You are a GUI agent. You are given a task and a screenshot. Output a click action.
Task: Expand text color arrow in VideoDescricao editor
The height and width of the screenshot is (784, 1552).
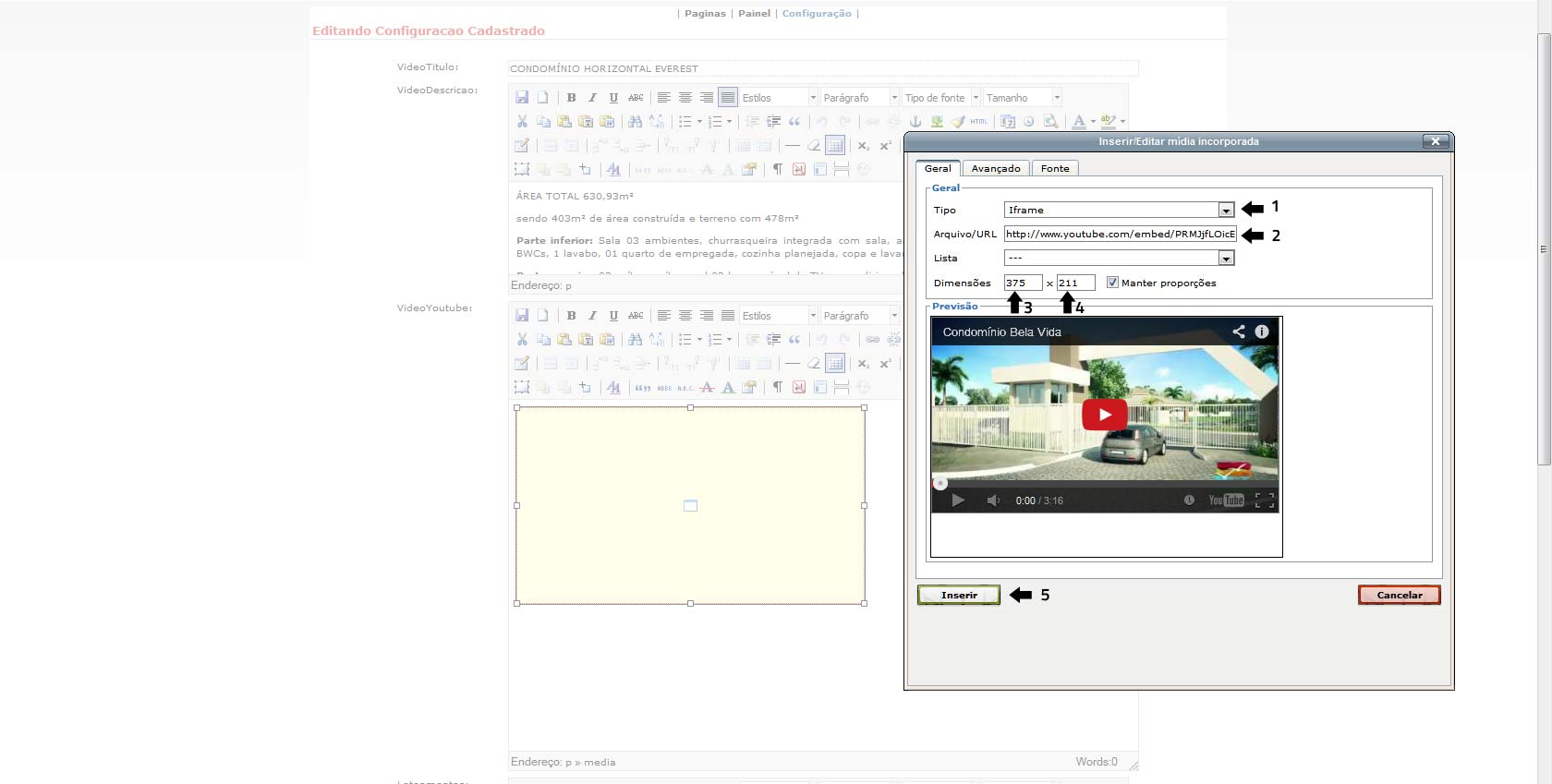1093,121
